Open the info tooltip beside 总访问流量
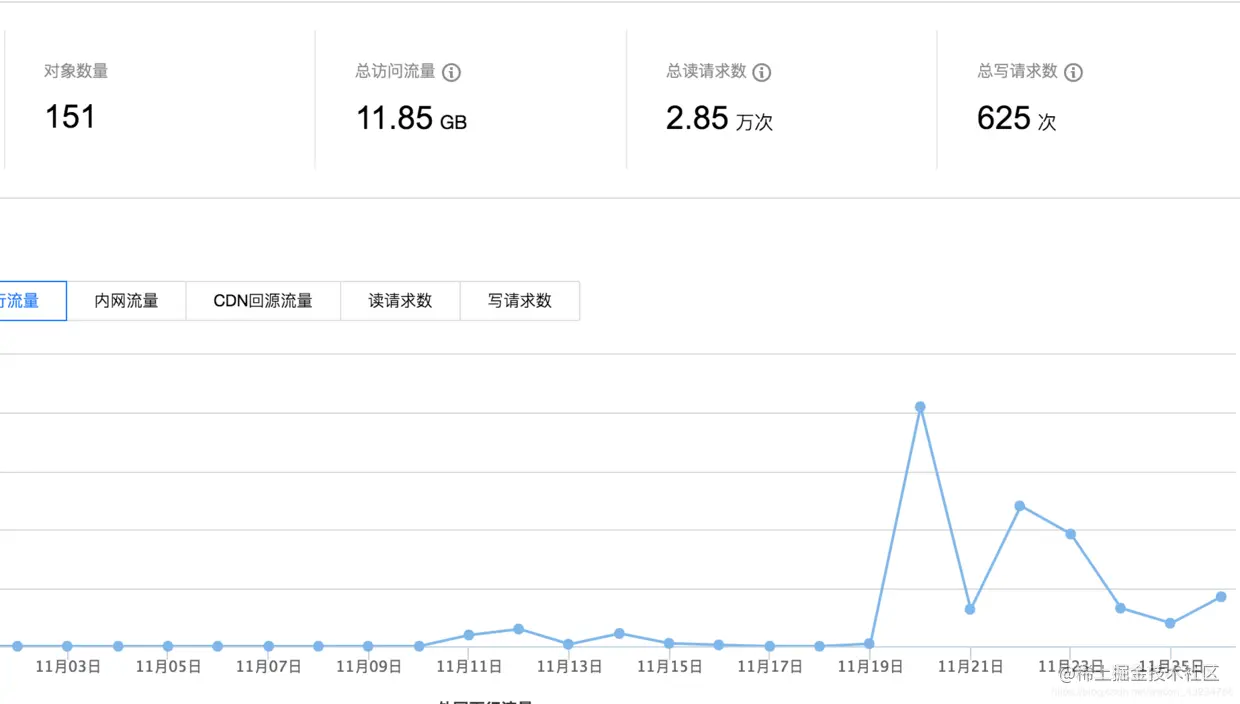Viewport: 1240px width, 704px height. 449,71
